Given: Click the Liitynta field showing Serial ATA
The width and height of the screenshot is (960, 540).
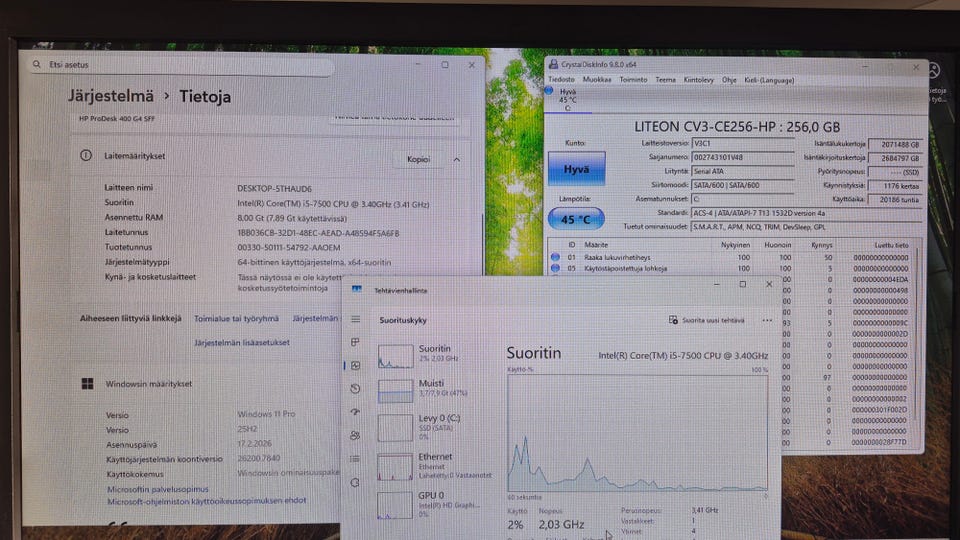Looking at the screenshot, I should pyautogui.click(x=743, y=171).
